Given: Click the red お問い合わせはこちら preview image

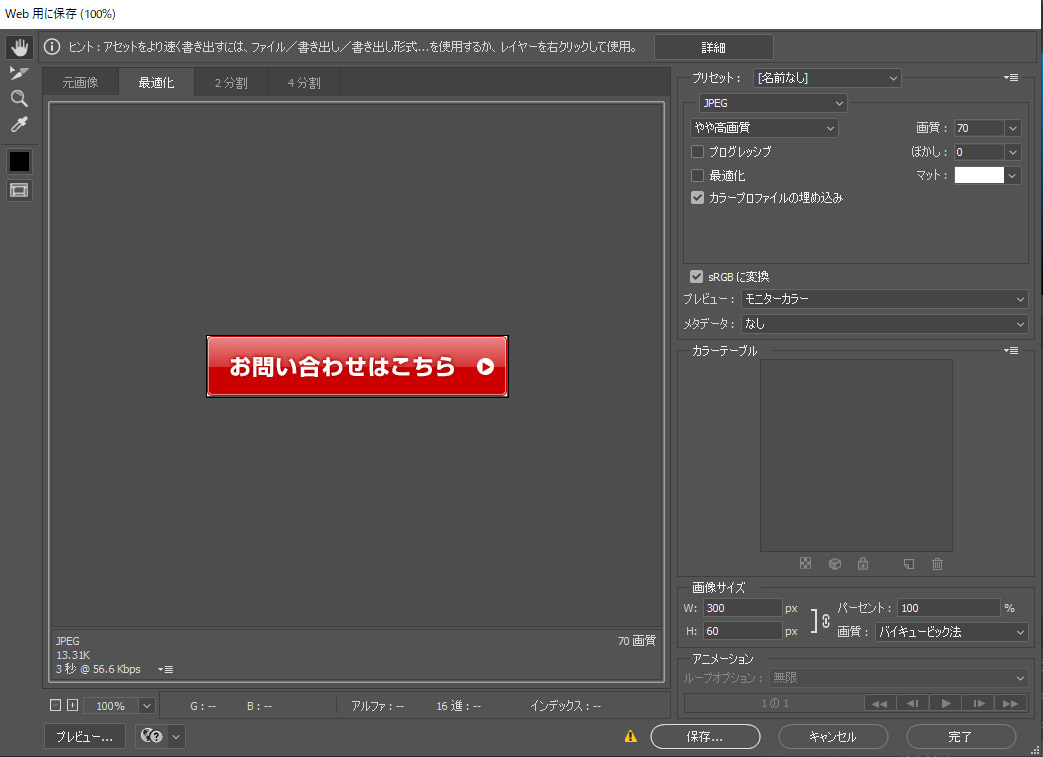Looking at the screenshot, I should [357, 367].
